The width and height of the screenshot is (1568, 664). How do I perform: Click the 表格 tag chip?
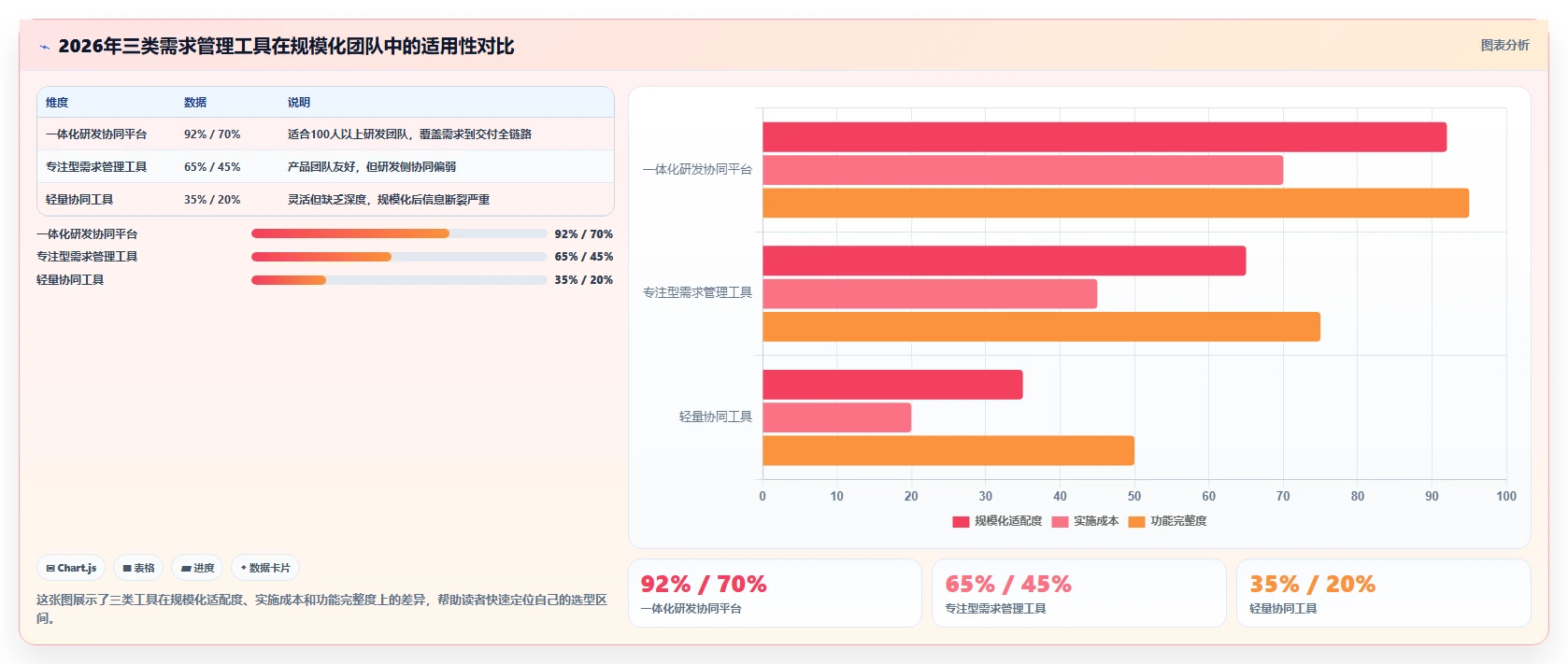coord(138,568)
